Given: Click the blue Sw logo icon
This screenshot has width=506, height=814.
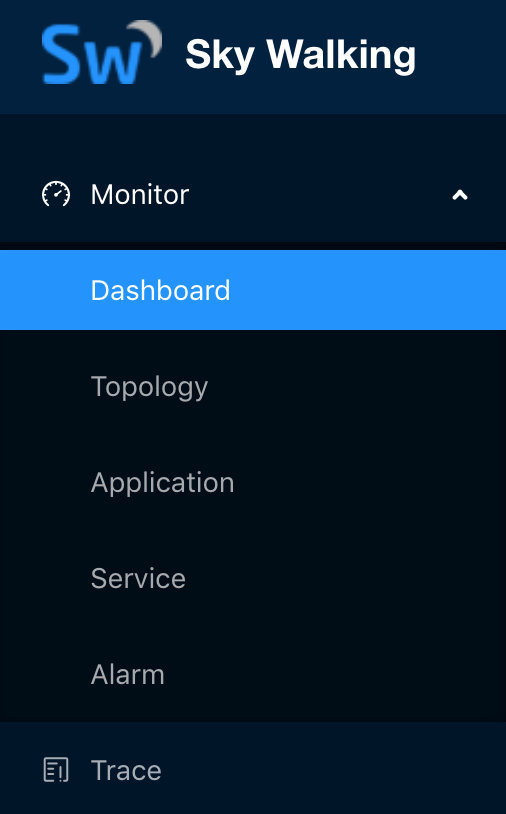Looking at the screenshot, I should [x=102, y=52].
